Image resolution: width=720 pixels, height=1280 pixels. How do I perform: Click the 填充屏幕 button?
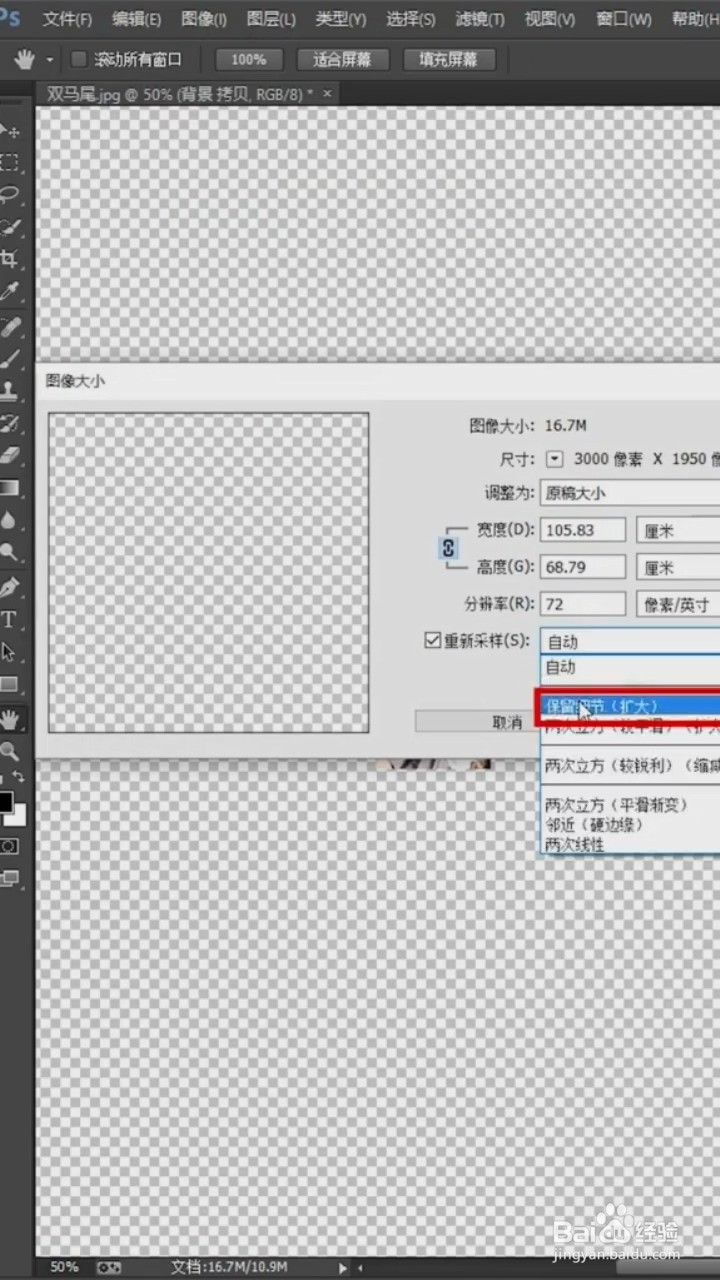449,60
